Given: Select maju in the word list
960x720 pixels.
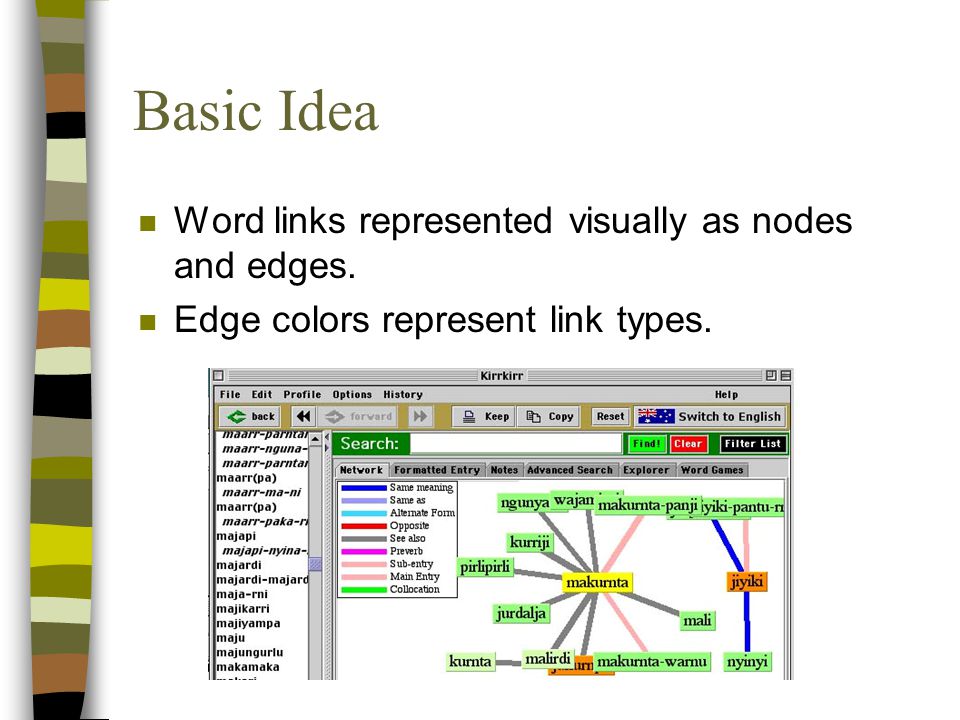Looking at the screenshot, I should click(230, 638).
